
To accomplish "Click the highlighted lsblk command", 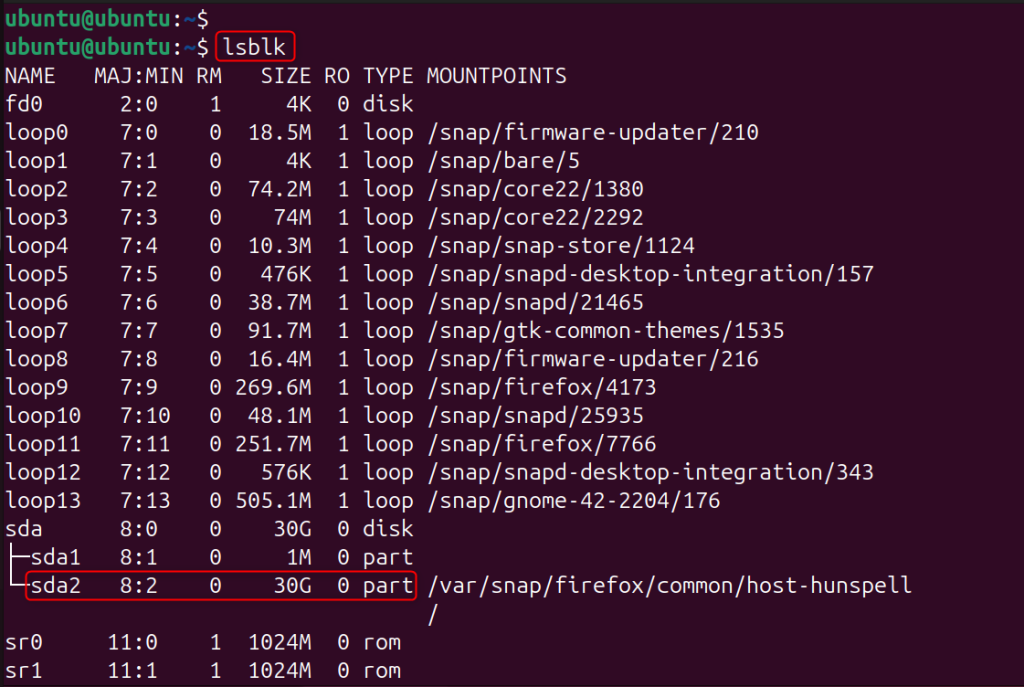I will (x=253, y=45).
